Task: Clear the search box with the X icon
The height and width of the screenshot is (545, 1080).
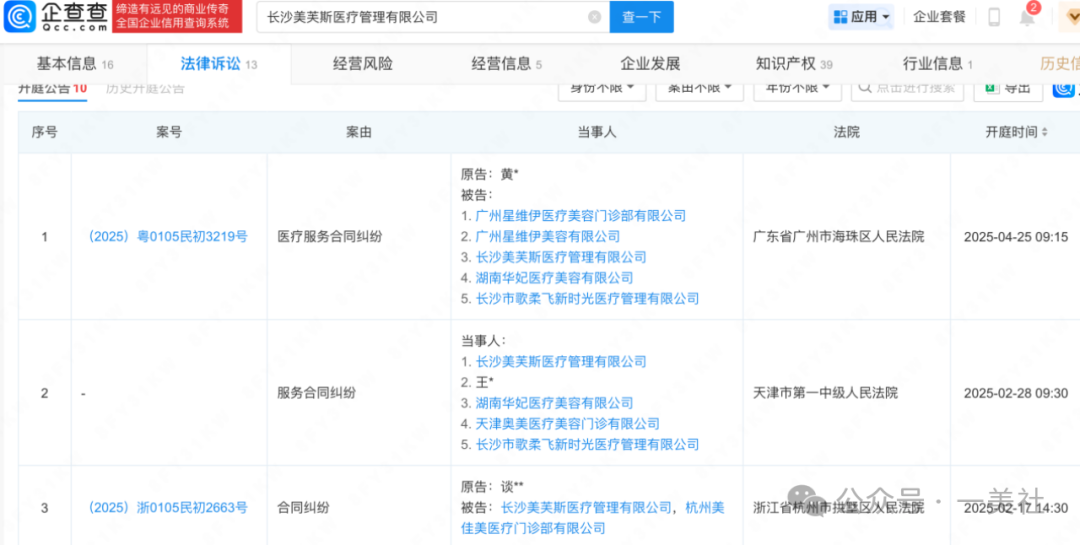Action: click(x=594, y=17)
